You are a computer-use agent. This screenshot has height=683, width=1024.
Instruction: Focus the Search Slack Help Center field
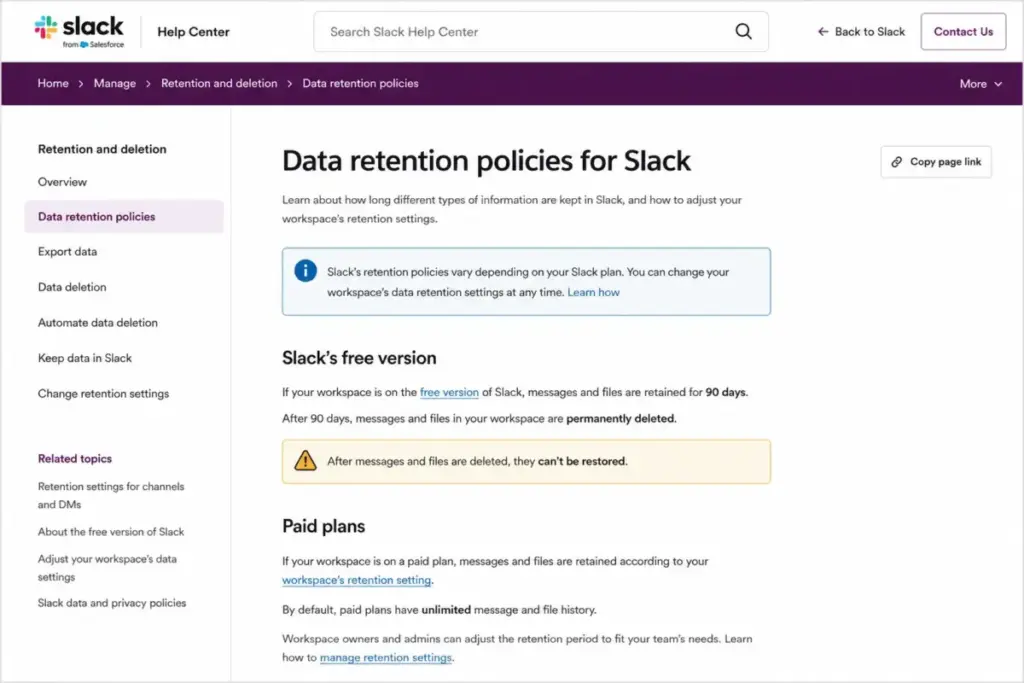coord(541,31)
